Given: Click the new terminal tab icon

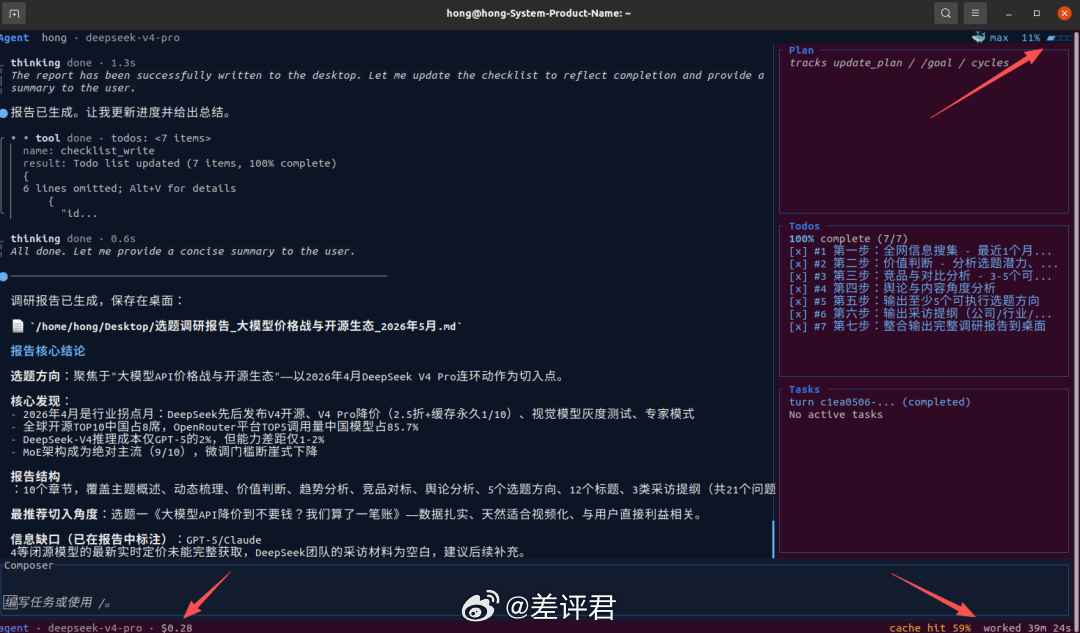Looking at the screenshot, I should [14, 13].
